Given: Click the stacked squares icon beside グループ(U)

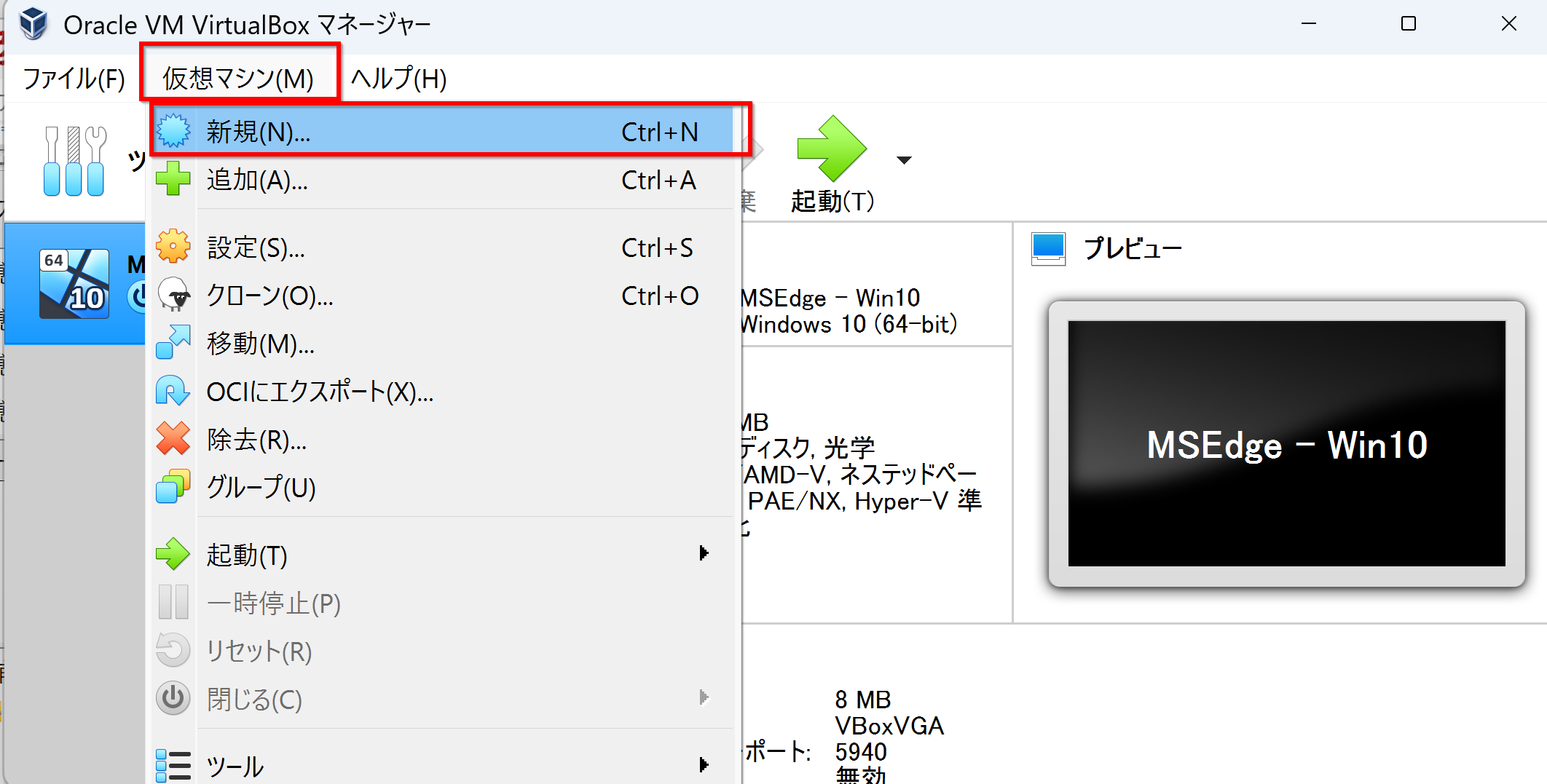Looking at the screenshot, I should pyautogui.click(x=173, y=486).
